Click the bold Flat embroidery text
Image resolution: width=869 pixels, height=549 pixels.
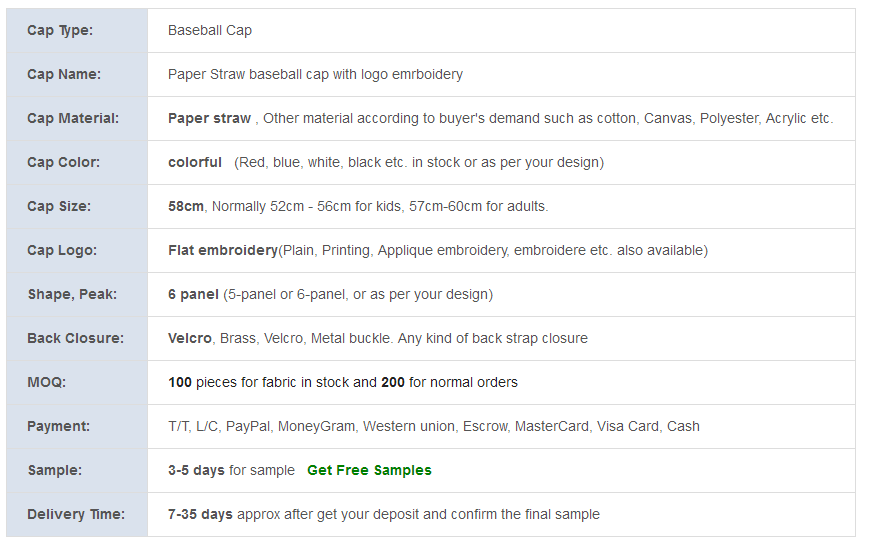coord(223,250)
